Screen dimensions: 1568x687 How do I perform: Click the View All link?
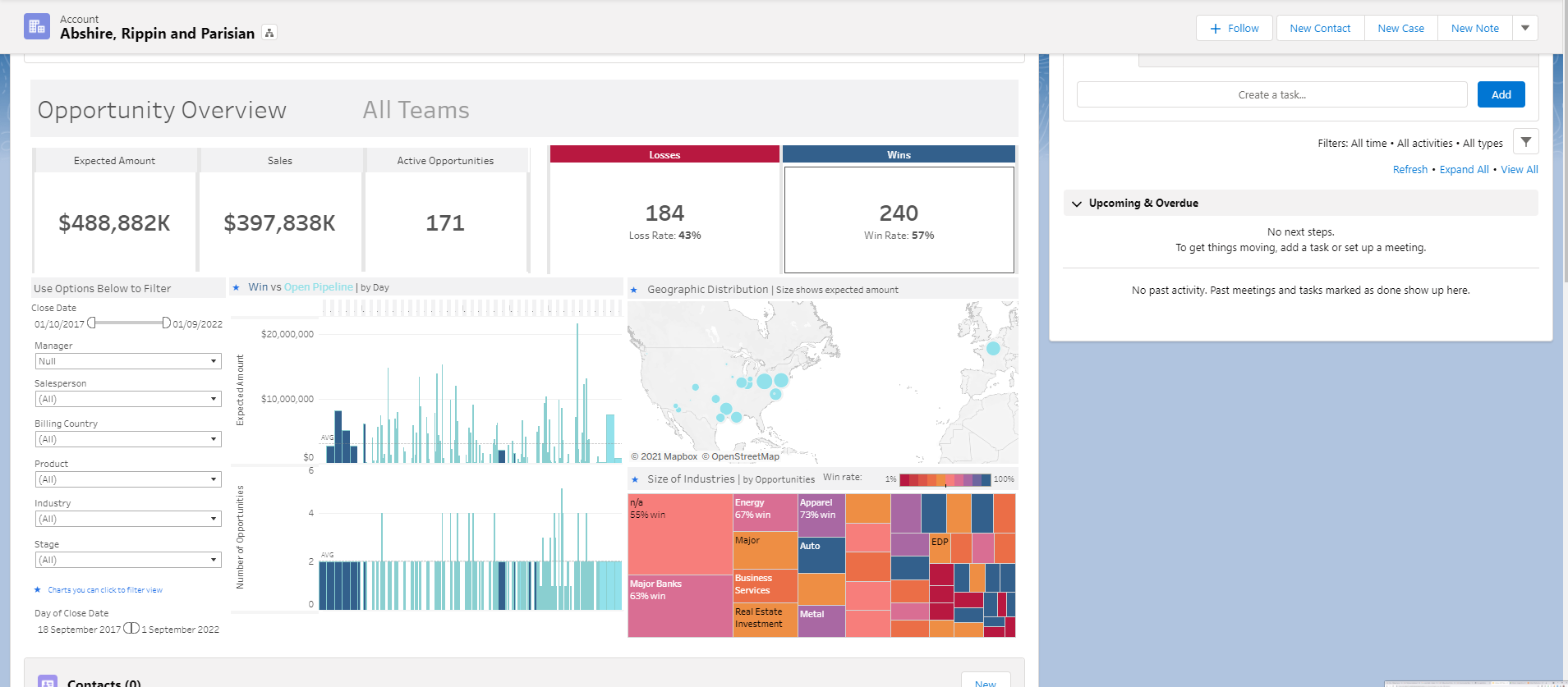pos(1519,169)
